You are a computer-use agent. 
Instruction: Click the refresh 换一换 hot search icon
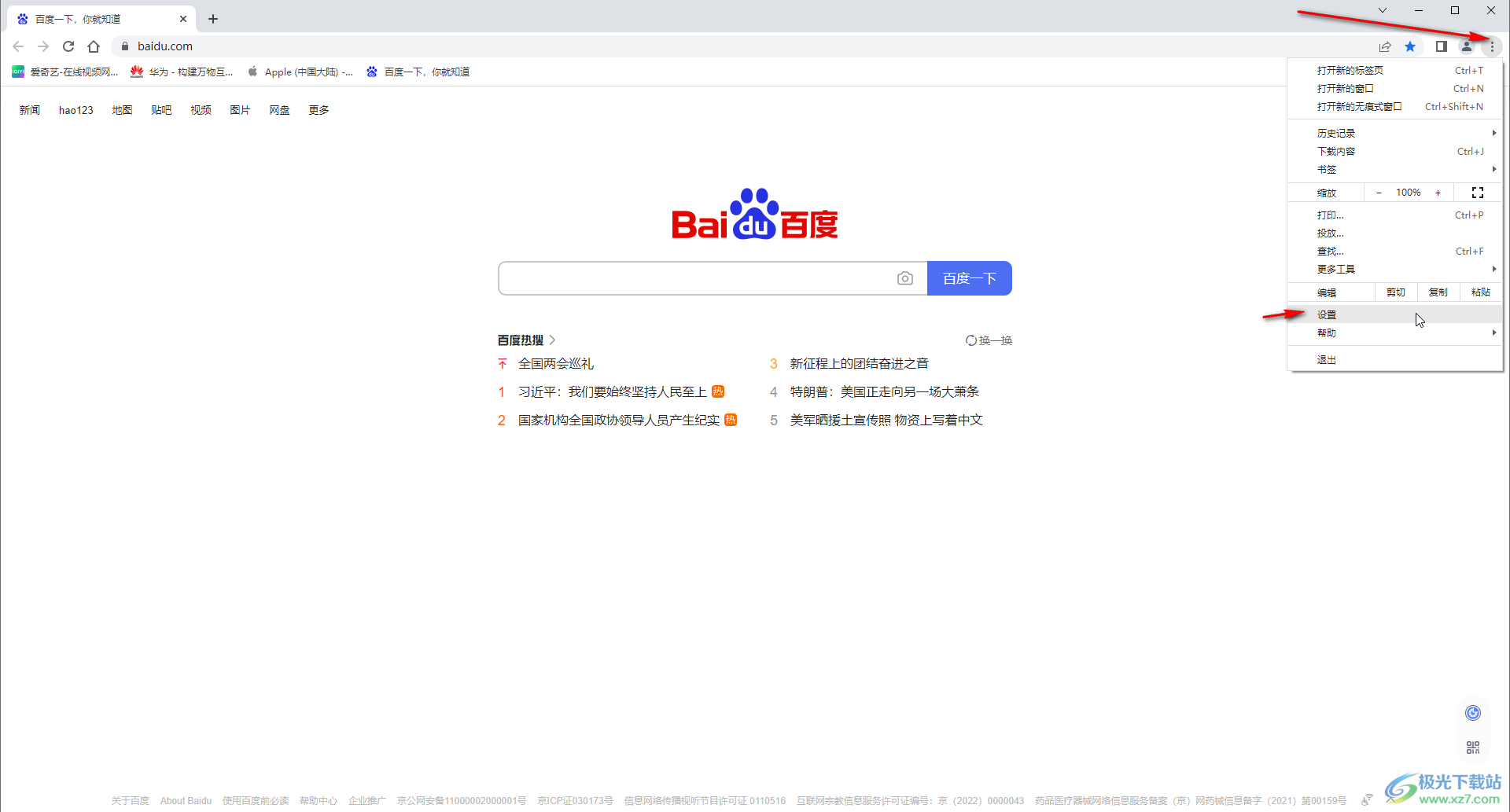click(989, 340)
